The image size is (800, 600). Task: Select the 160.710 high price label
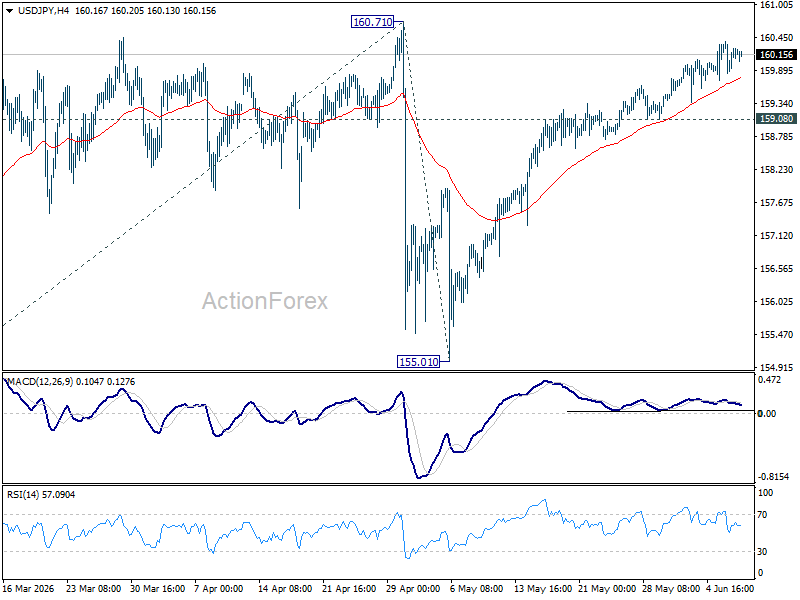372,22
